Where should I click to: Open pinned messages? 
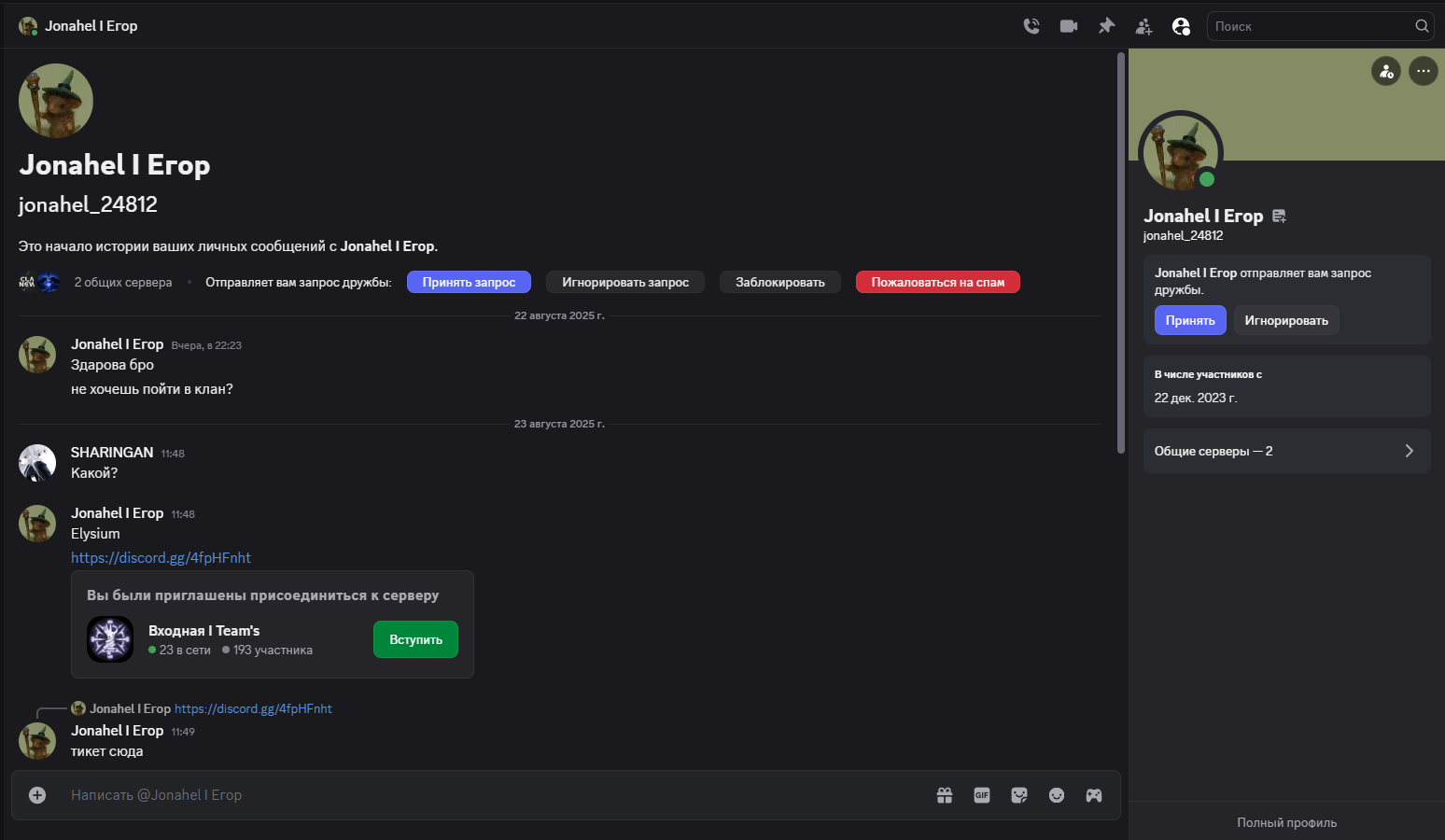click(x=1106, y=26)
